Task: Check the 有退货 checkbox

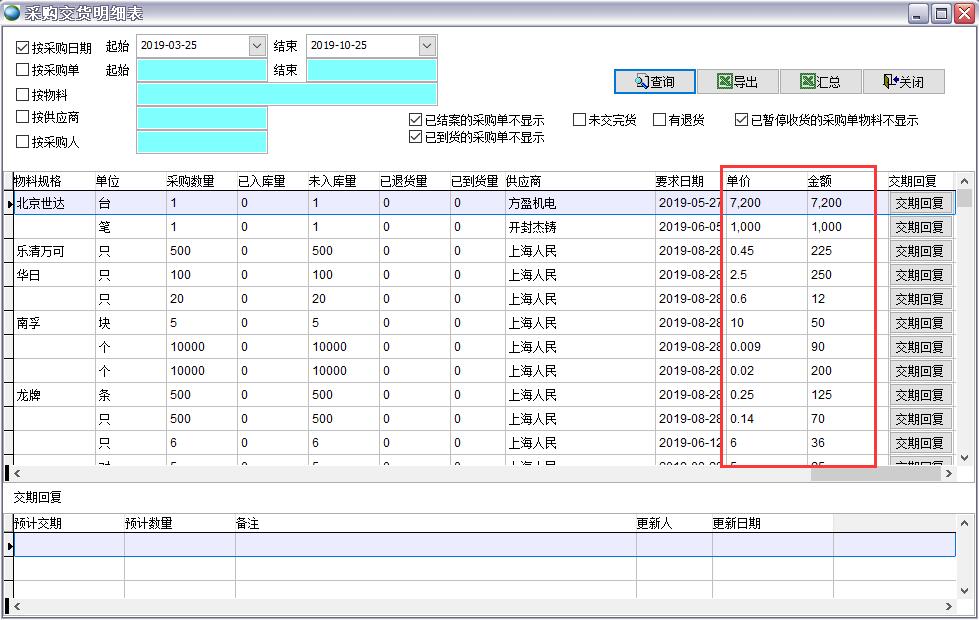Action: tap(657, 119)
